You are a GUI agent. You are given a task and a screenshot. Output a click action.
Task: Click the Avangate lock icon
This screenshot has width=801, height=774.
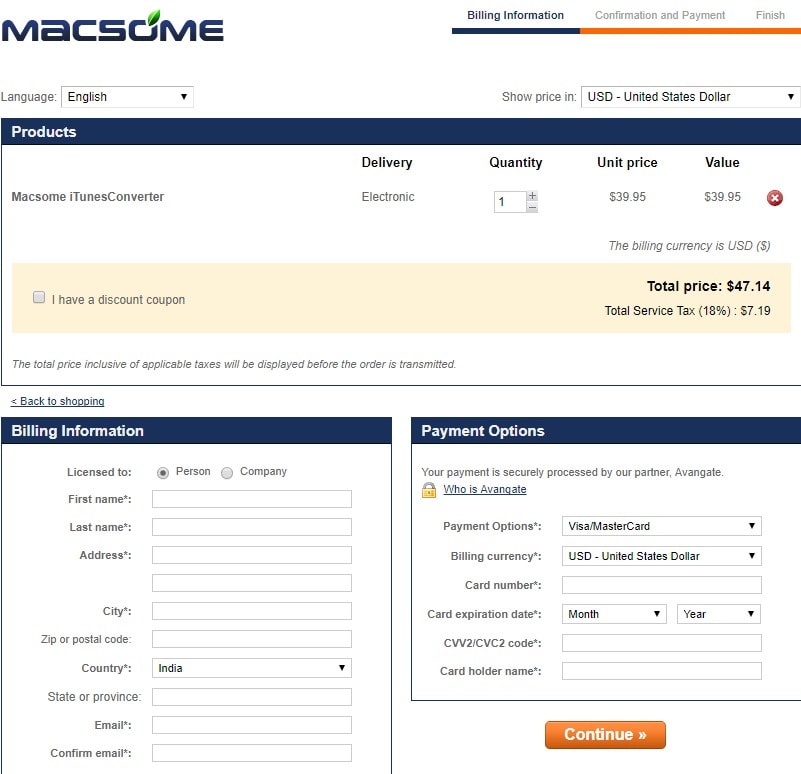[x=429, y=490]
